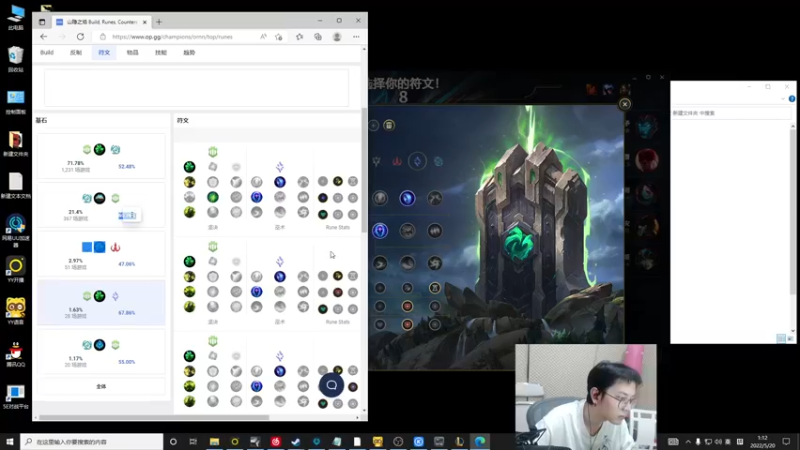Open the 控制面板 desktop icon
Image resolution: width=800 pixels, height=450 pixels.
point(16,102)
